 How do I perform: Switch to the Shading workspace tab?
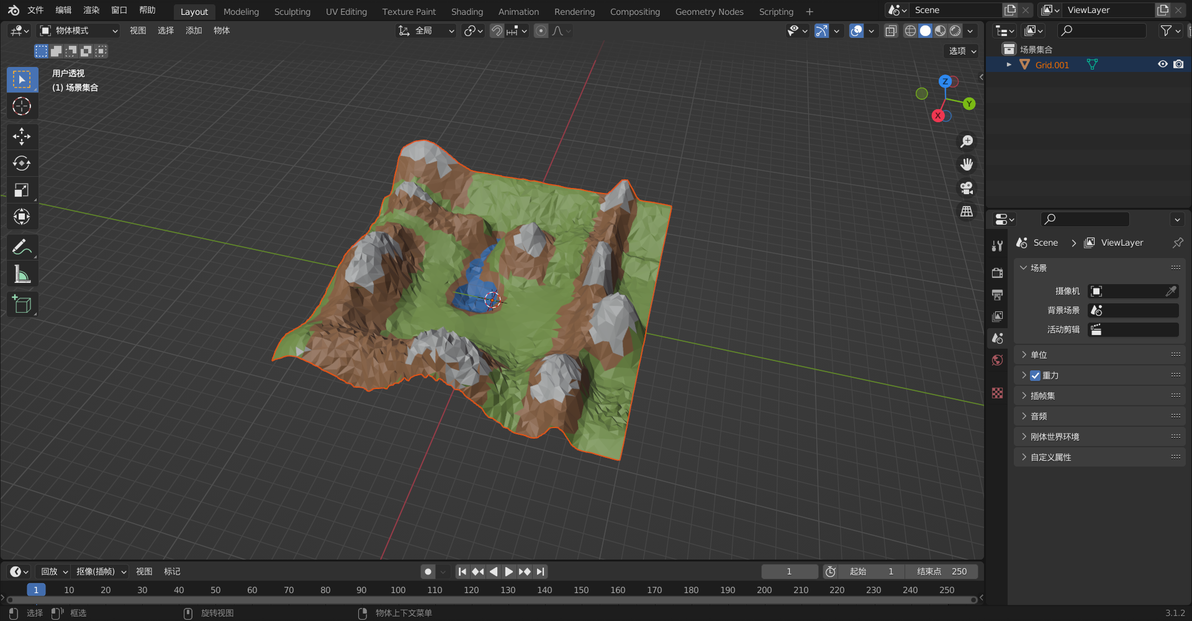tap(467, 12)
